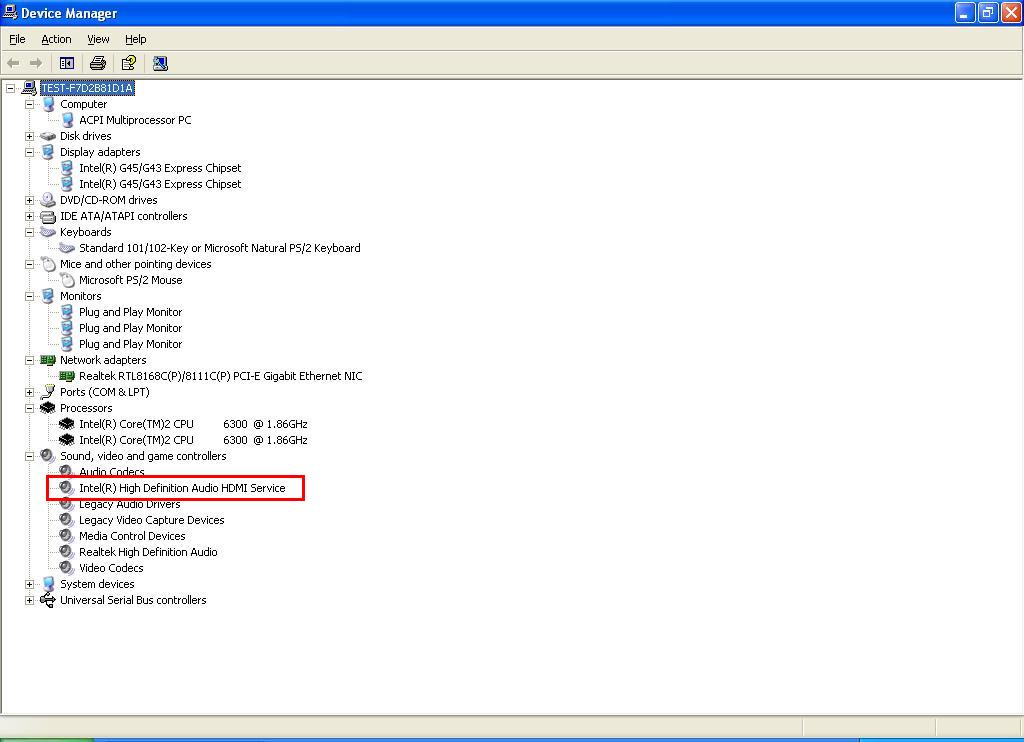
Task: Select Intel(R) High Definition Audio HDMI Service
Action: [x=182, y=488]
